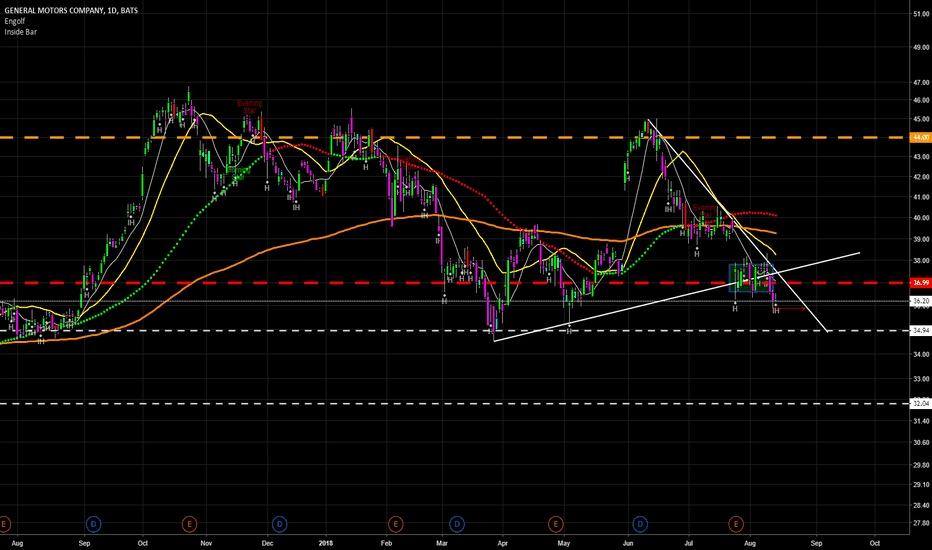Click the Apr label on time axis

[503, 543]
